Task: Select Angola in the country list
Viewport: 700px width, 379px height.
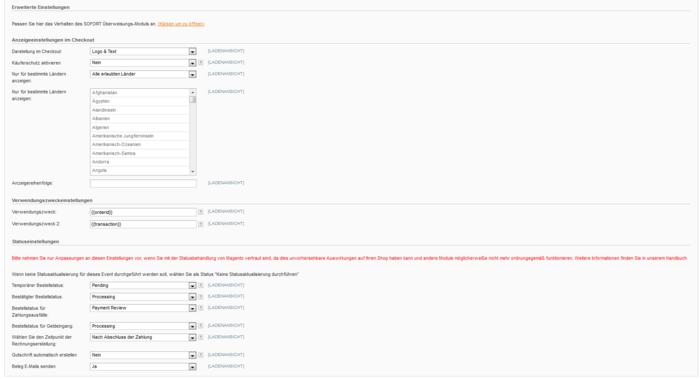Action: pos(140,171)
